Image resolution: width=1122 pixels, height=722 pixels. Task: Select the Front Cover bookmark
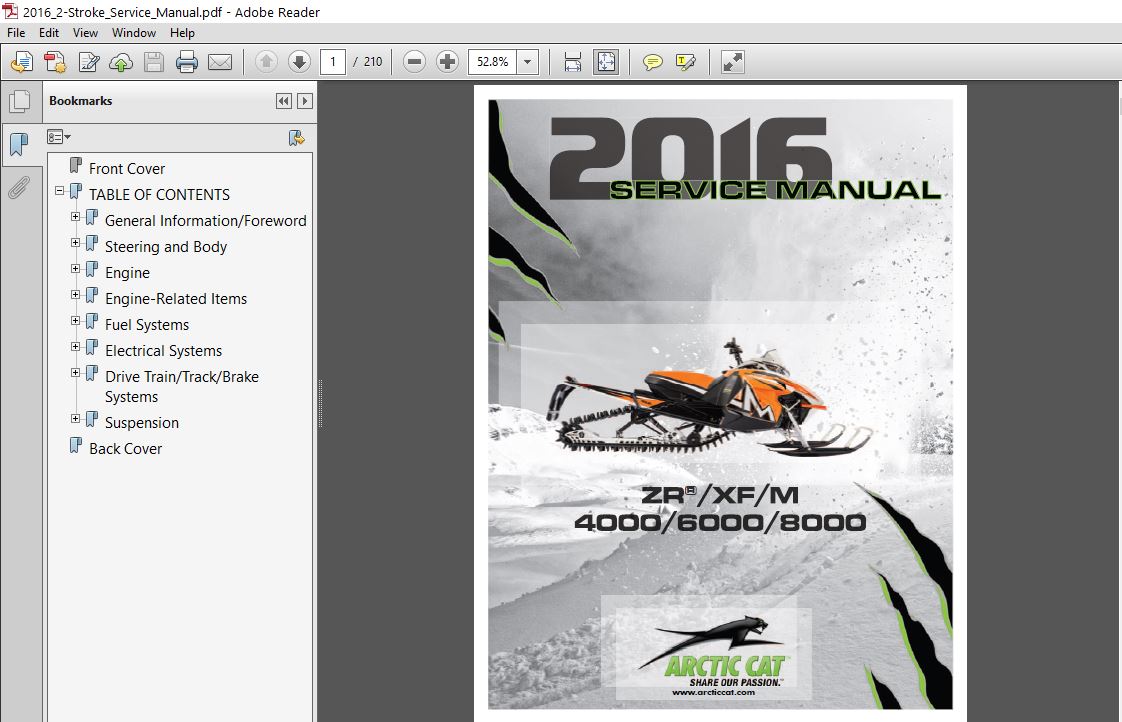point(127,168)
